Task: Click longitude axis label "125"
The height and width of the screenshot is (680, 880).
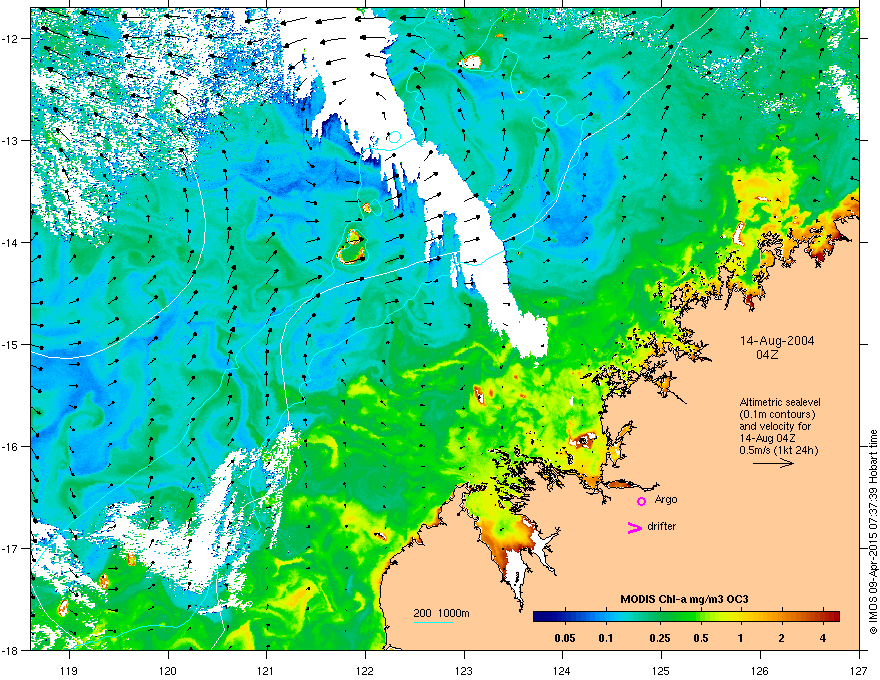Action: tap(661, 670)
